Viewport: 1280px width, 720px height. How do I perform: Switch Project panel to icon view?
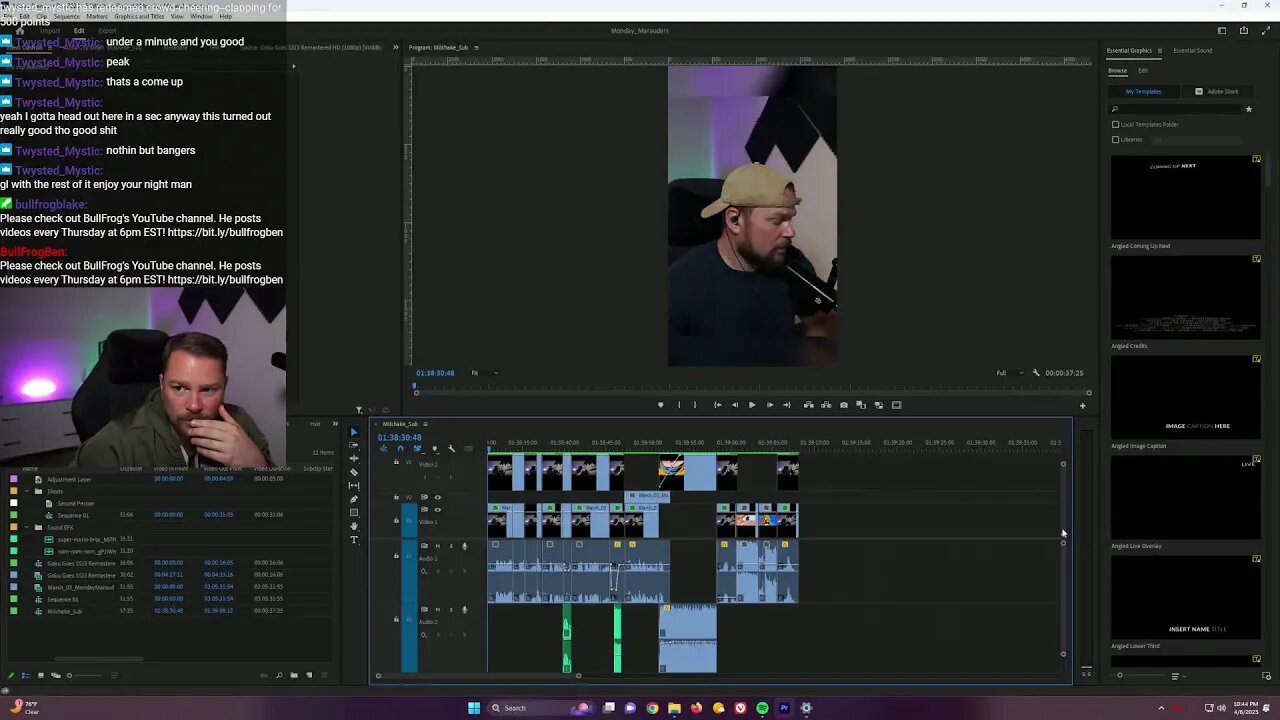coord(41,675)
